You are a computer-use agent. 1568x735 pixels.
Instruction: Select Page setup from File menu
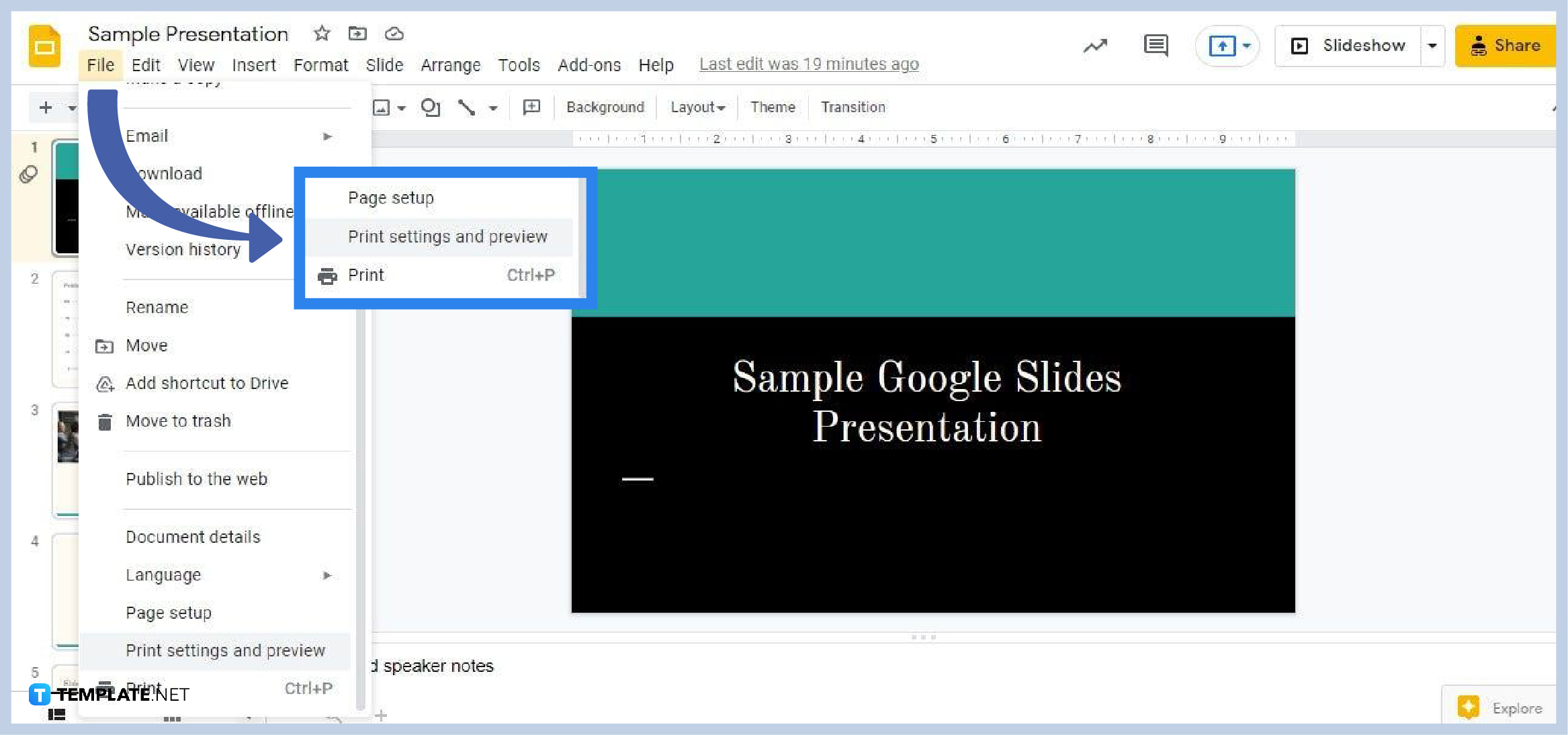[170, 612]
